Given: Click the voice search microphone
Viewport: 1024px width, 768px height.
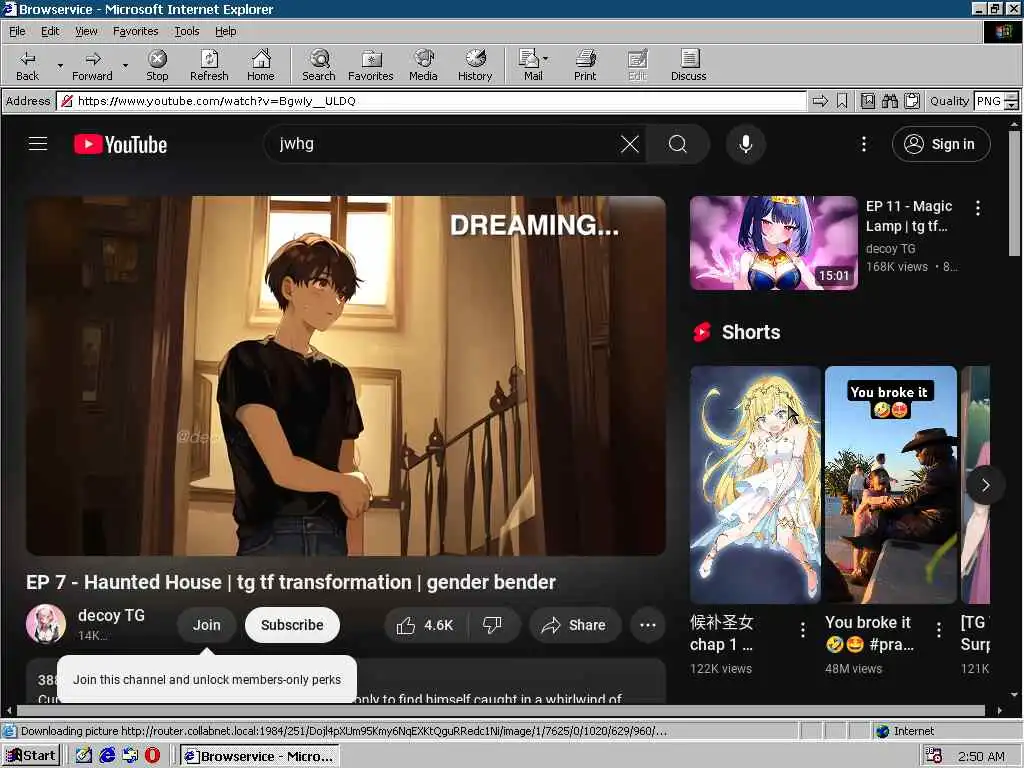Looking at the screenshot, I should (x=745, y=144).
